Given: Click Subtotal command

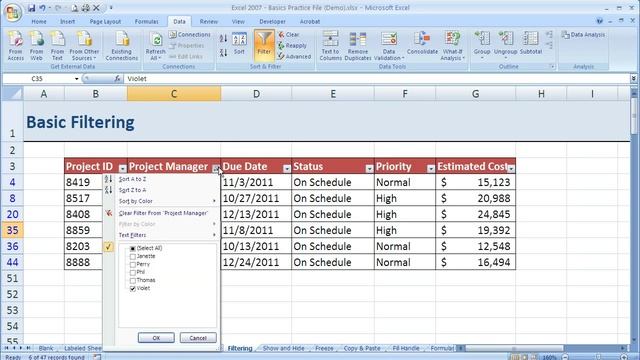Looking at the screenshot, I should 531,43.
